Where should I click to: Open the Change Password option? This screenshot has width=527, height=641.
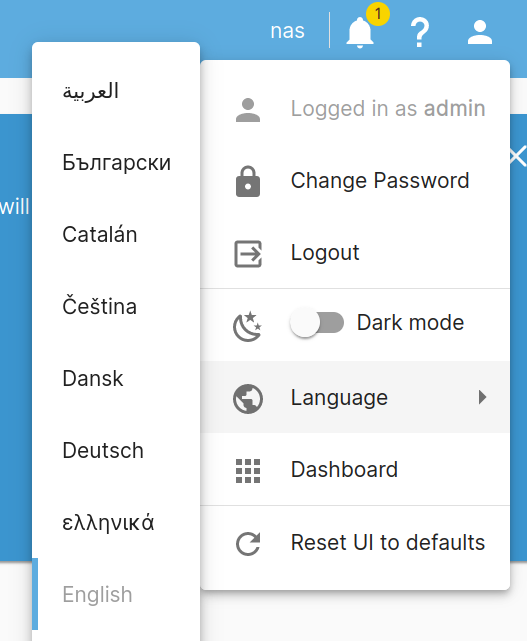click(355, 180)
